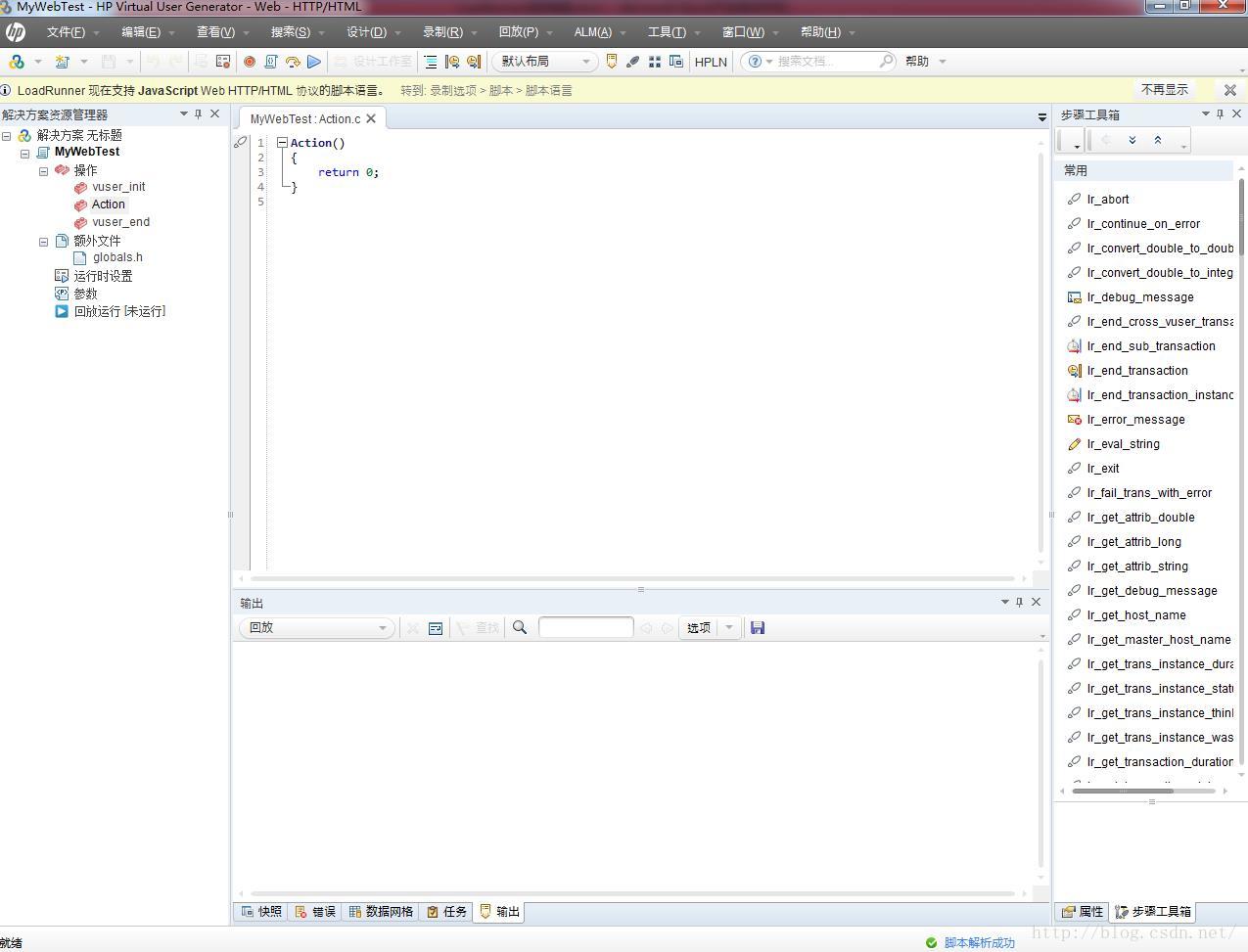Click the runtime settings toolbar icon
The height and width of the screenshot is (952, 1248).
223,62
